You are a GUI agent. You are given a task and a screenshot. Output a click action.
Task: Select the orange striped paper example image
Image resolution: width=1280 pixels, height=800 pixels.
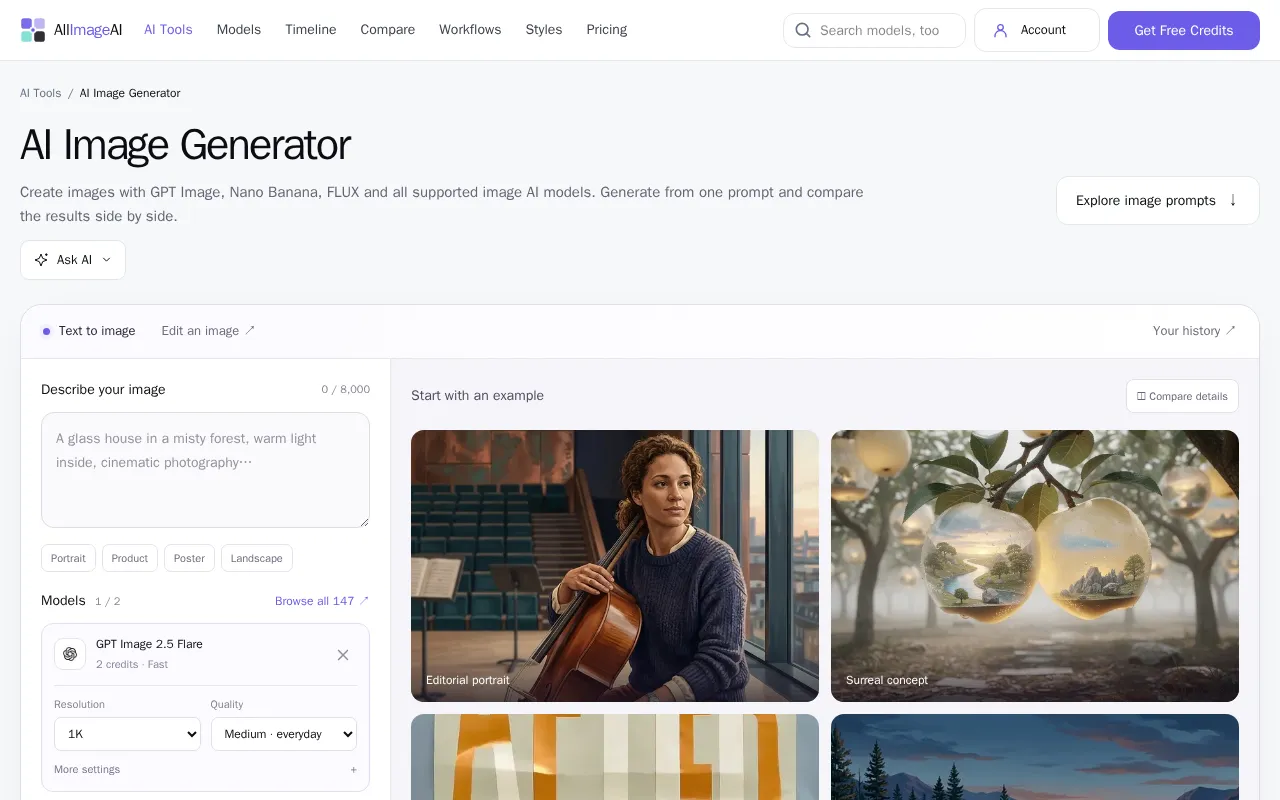pyautogui.click(x=615, y=757)
